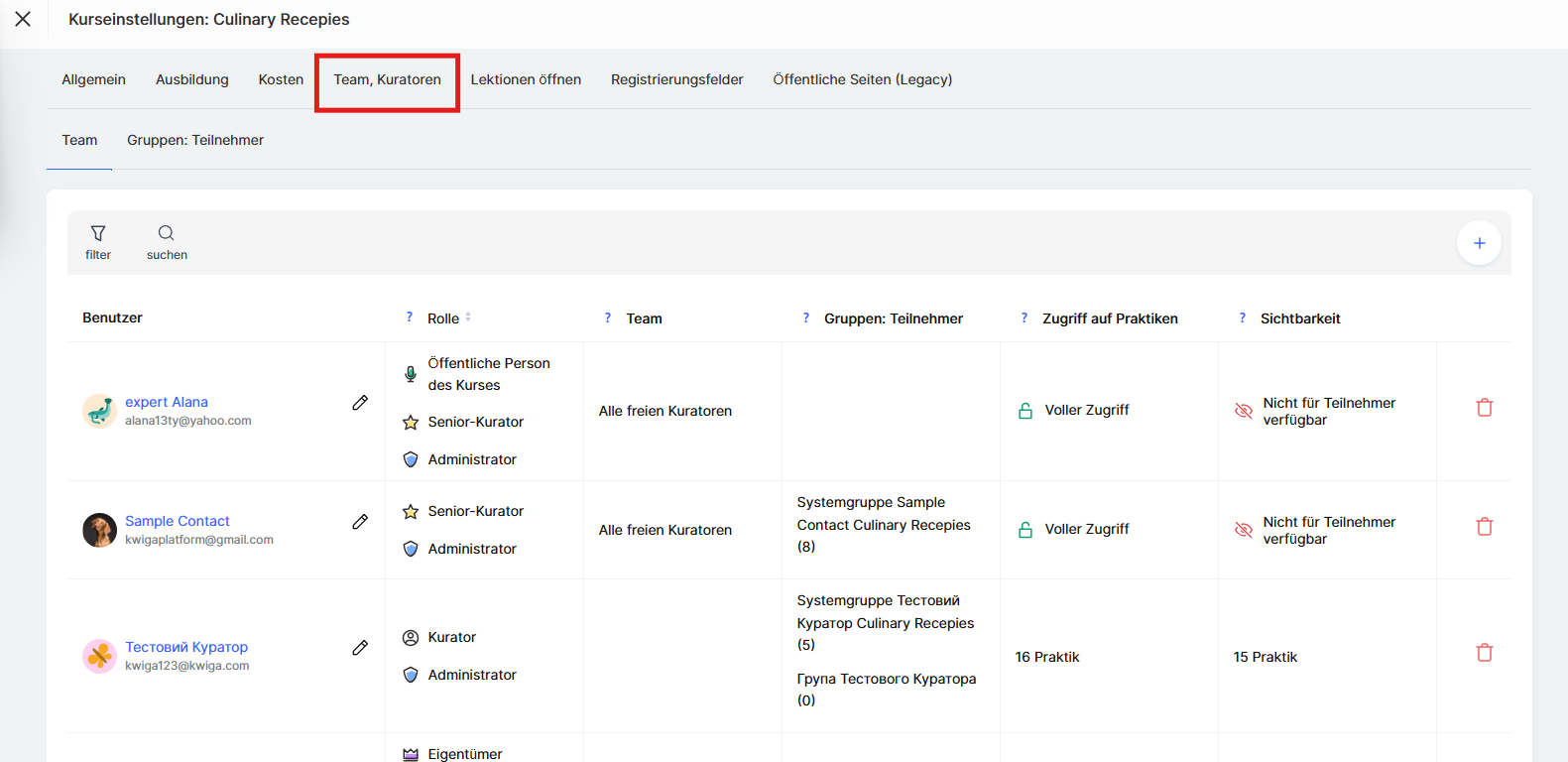Screen dimensions: 1568x762
Task: Toggle Voller Zugriff lock for expert Alana
Action: coord(1025,411)
